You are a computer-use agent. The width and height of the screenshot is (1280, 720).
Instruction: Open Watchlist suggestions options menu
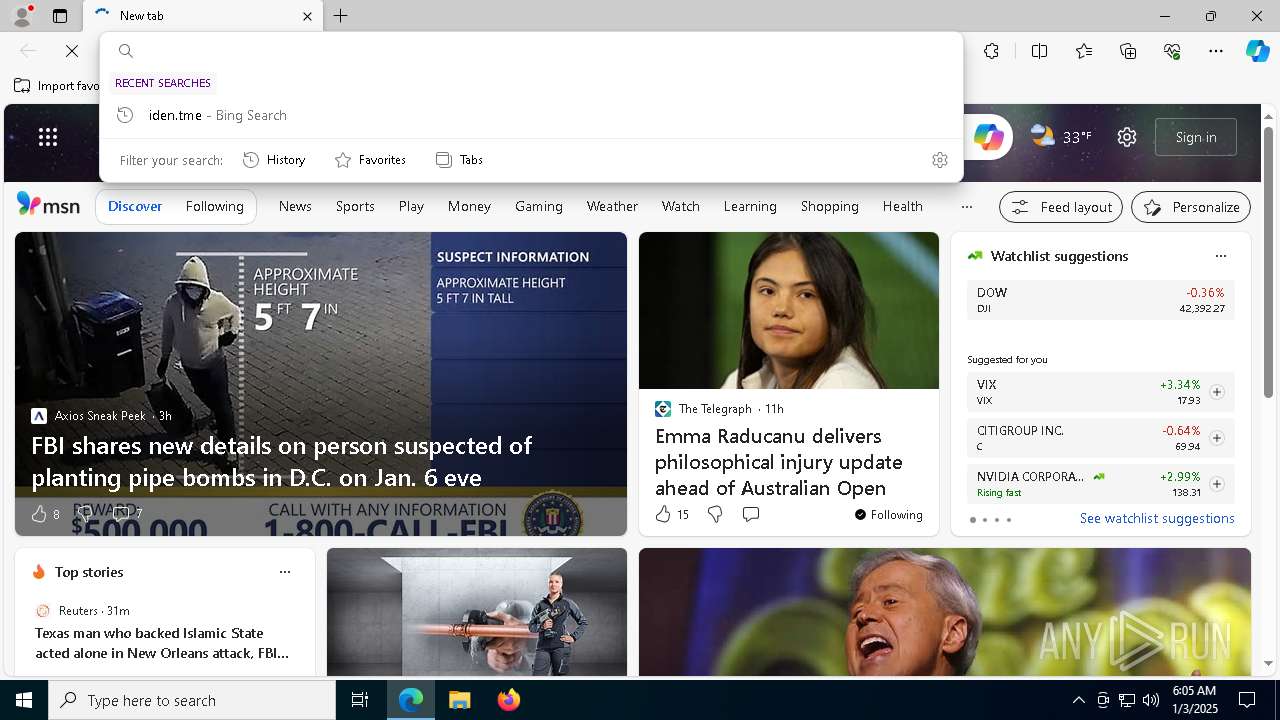(1220, 256)
